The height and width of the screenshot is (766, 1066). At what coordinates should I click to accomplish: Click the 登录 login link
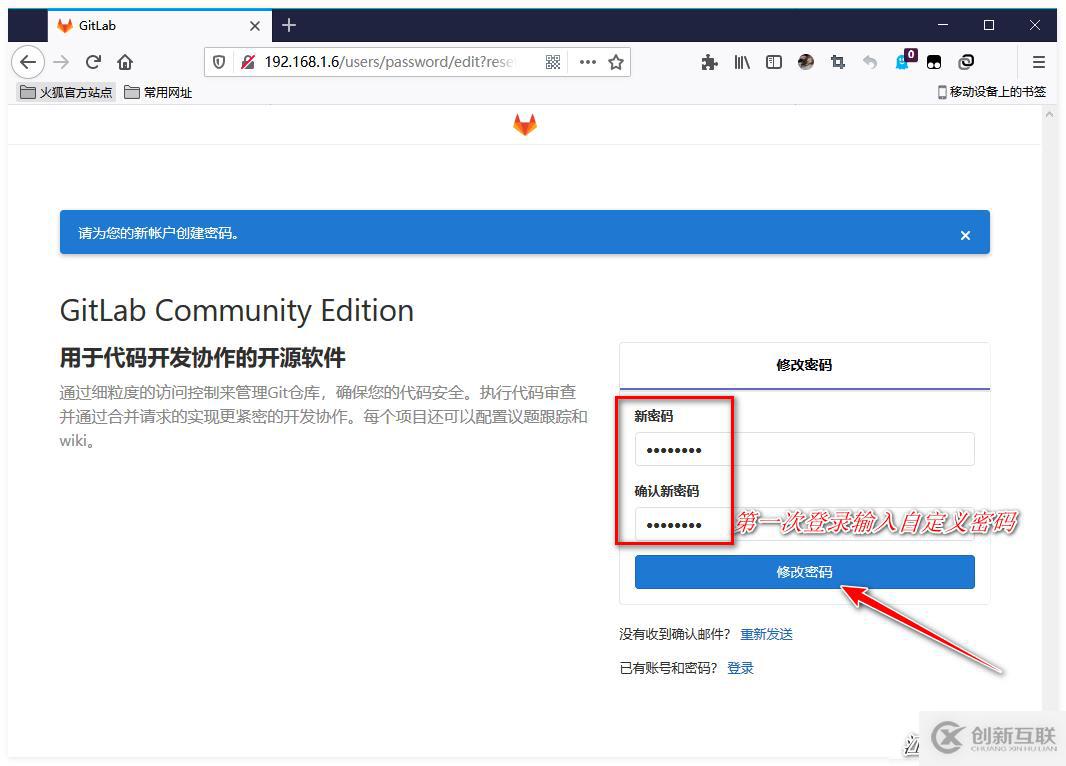[741, 667]
